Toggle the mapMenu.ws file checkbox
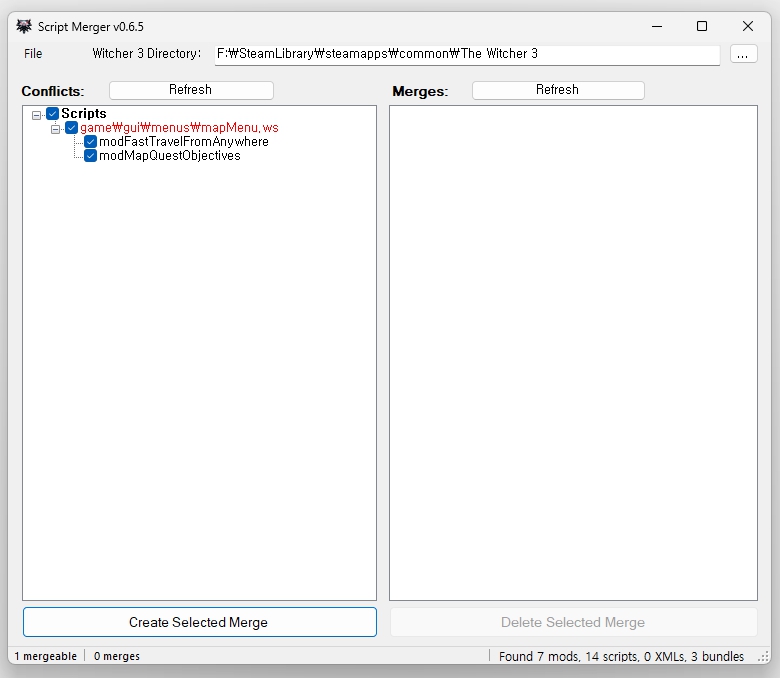Image resolution: width=780 pixels, height=678 pixels. tap(71, 128)
